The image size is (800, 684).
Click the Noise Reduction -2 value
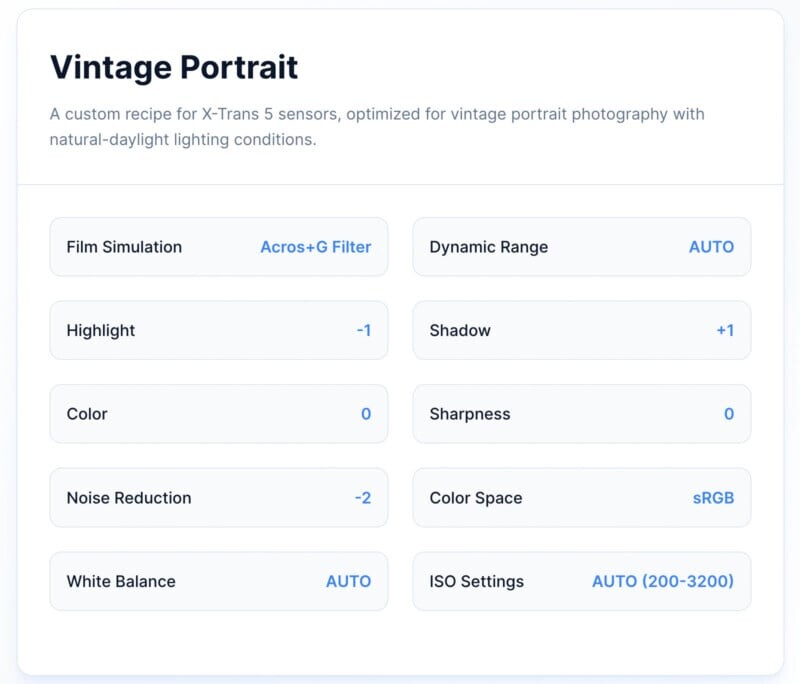pyautogui.click(x=362, y=497)
